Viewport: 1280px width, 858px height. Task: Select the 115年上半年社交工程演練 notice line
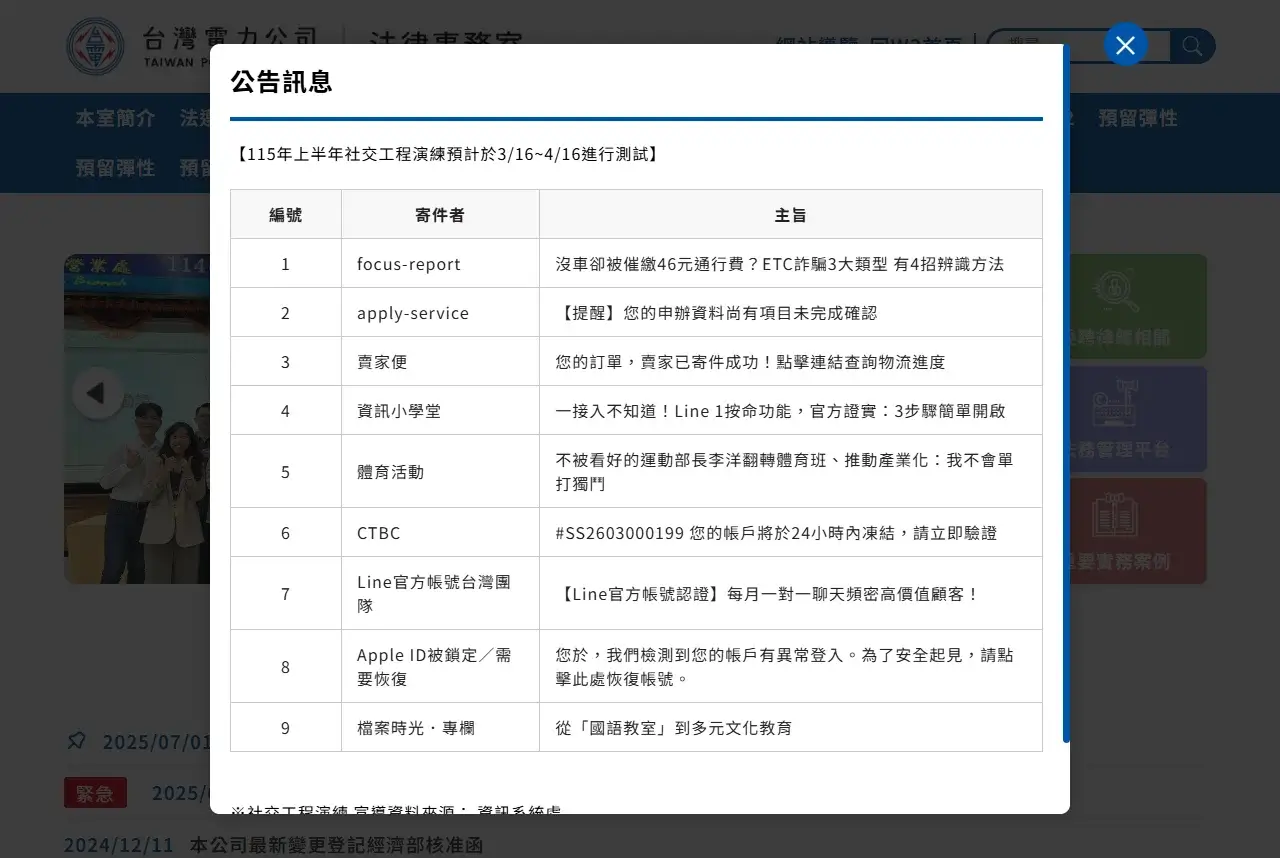tap(446, 154)
